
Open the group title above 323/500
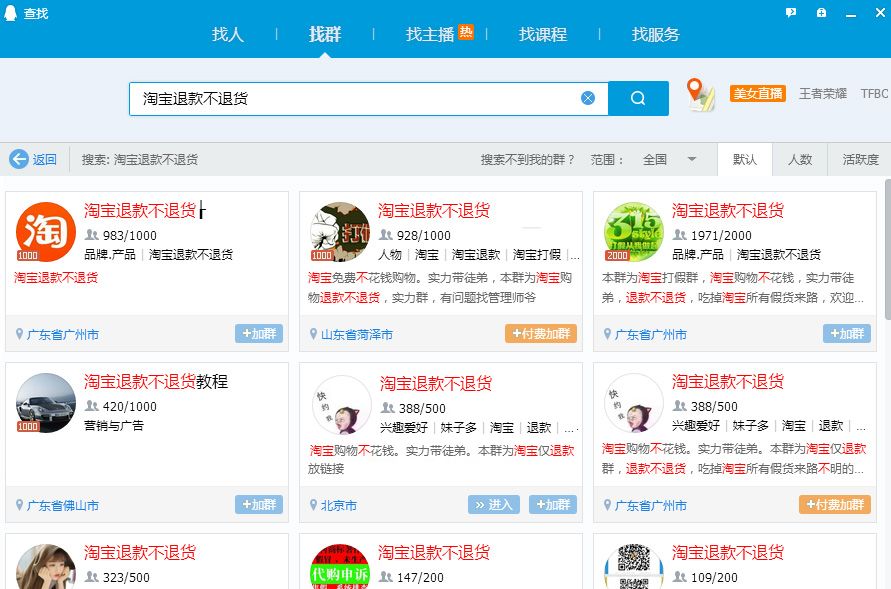point(140,552)
